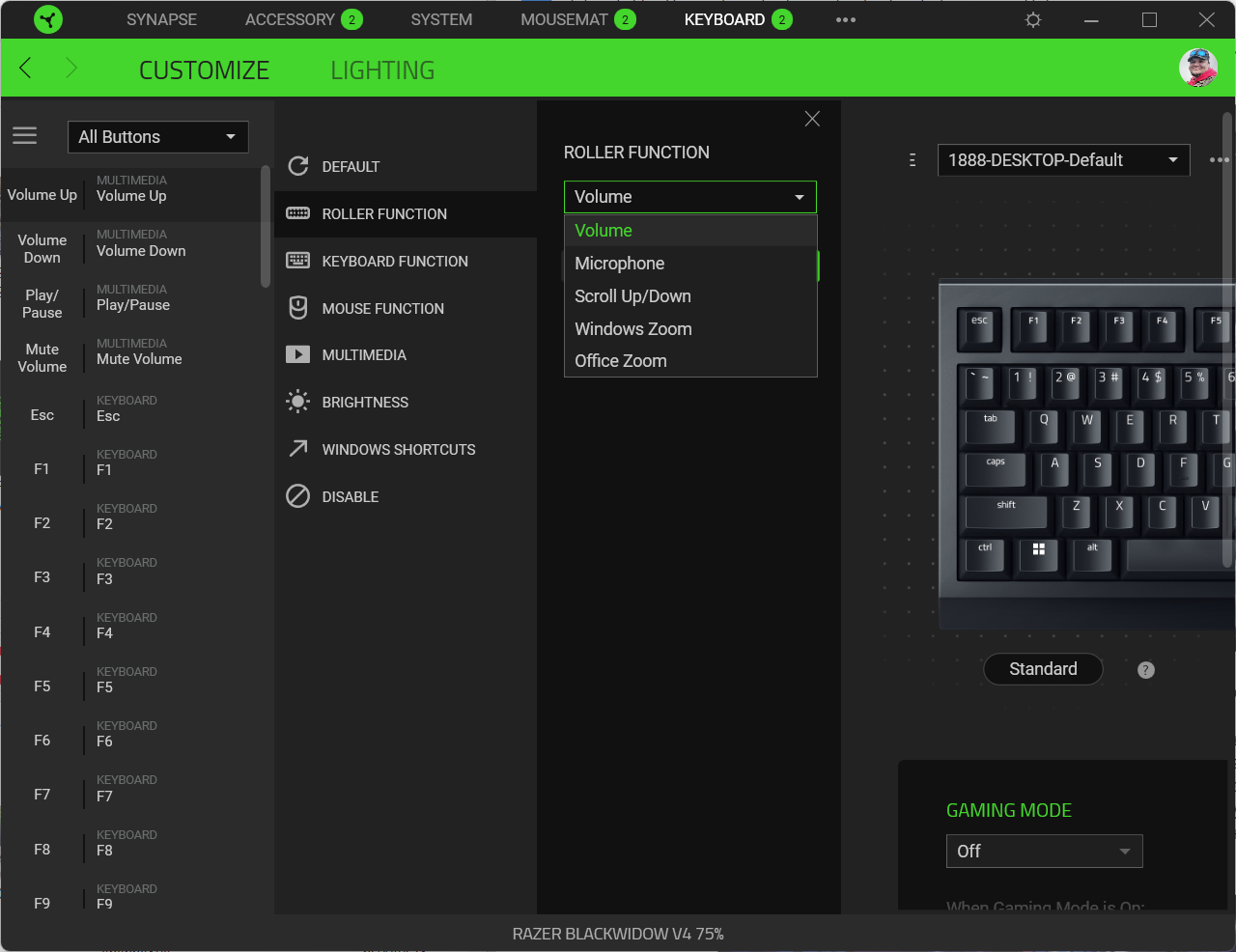
Task: Click the Standard layer button
Action: 1043,669
